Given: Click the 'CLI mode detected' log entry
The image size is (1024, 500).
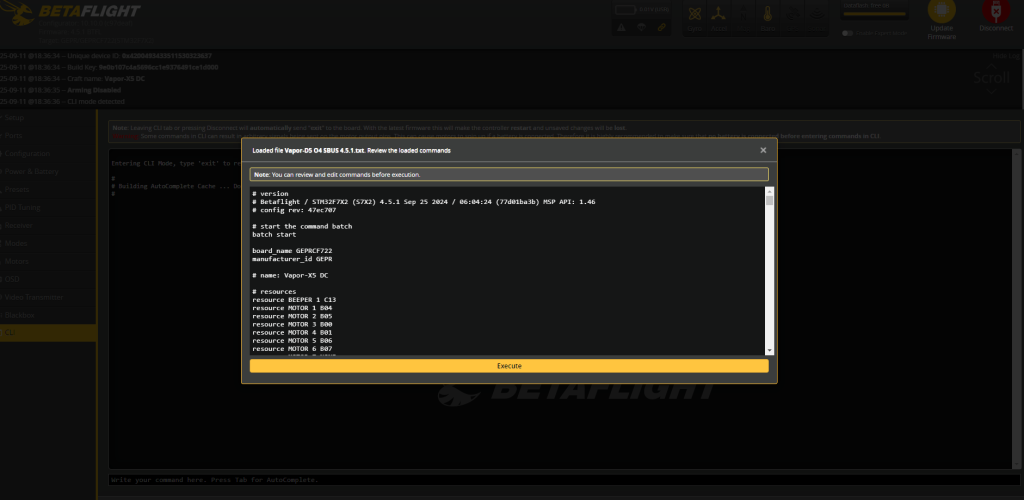Looking at the screenshot, I should 62,102.
